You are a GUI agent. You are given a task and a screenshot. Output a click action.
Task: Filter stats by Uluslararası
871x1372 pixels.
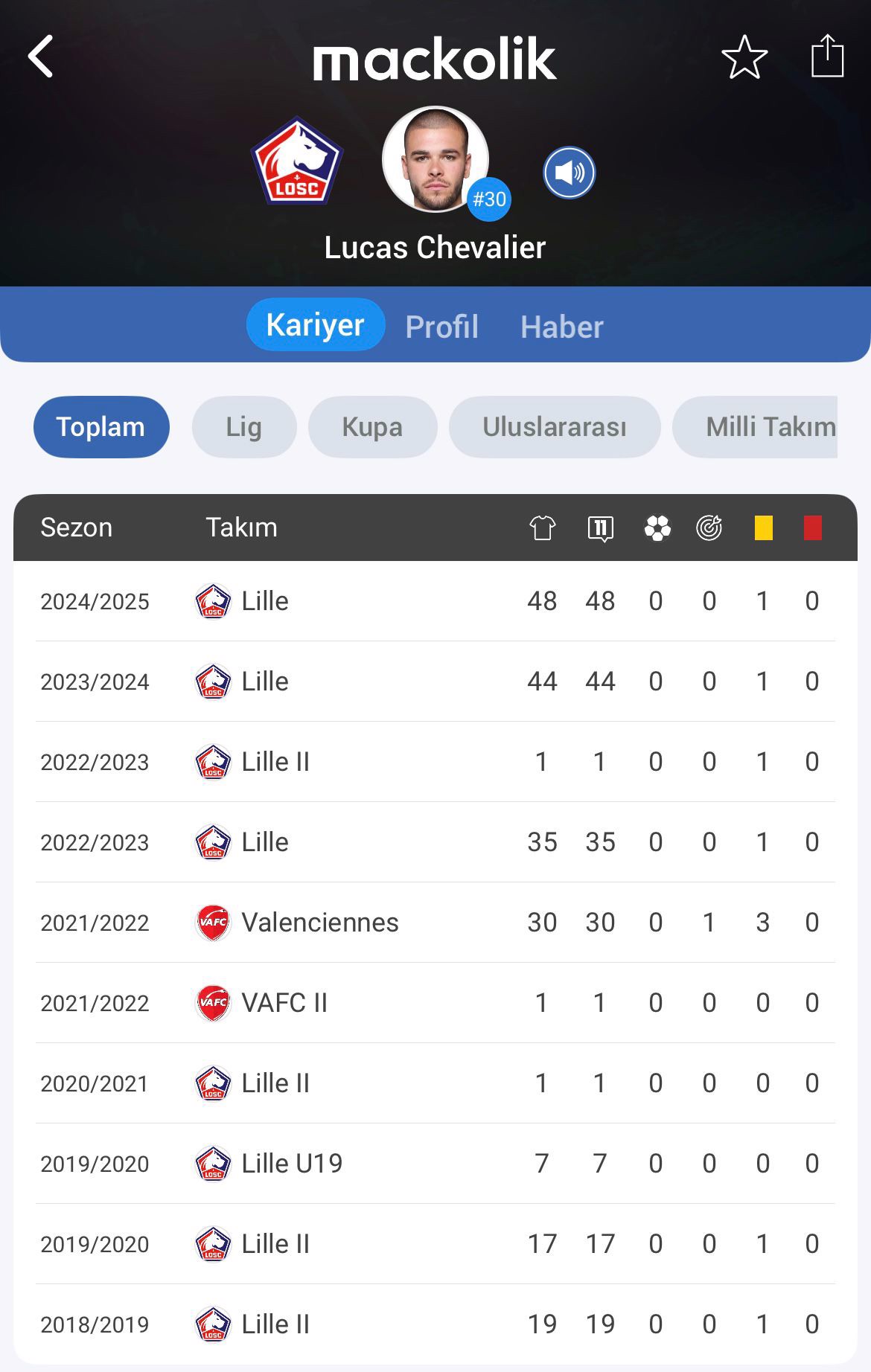pos(555,427)
